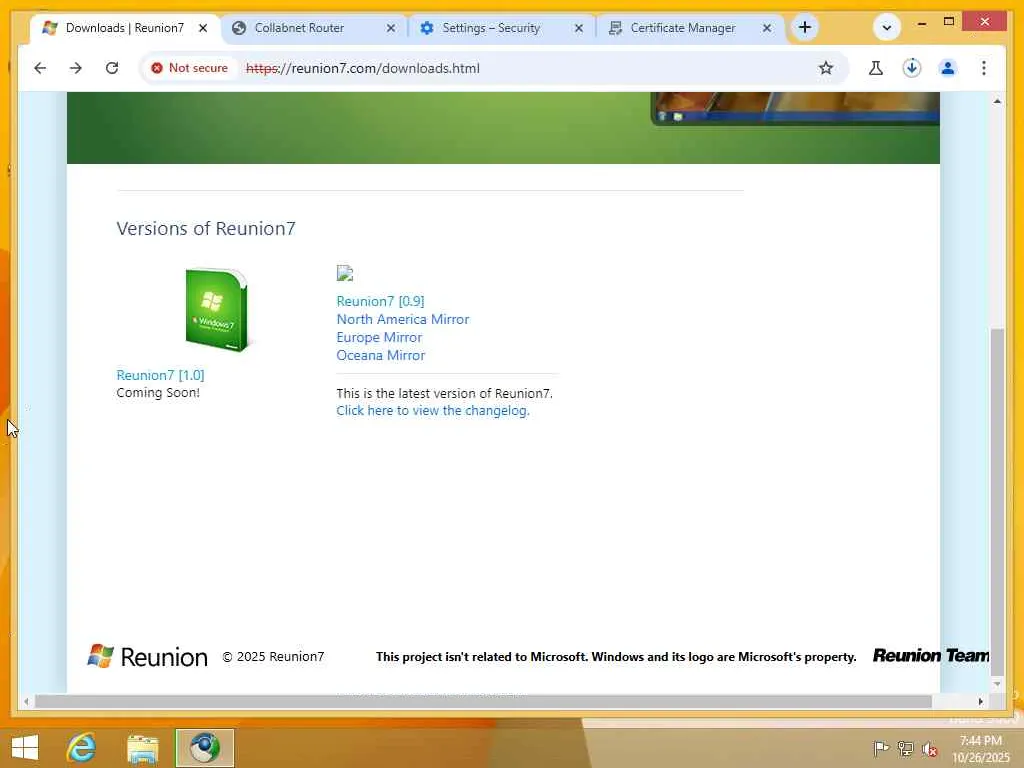1024x768 pixels.
Task: Open the network tray icon
Action: (x=905, y=748)
